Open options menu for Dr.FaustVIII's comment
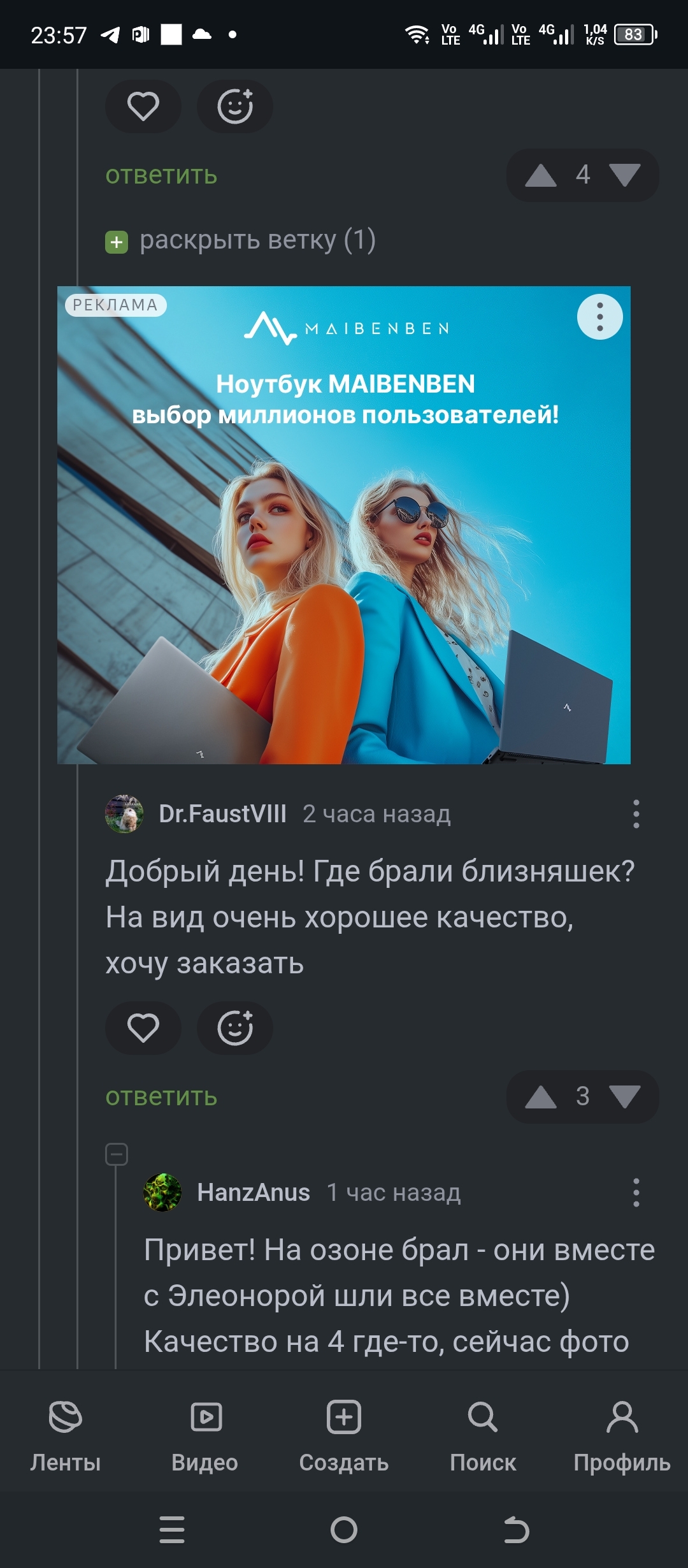The width and height of the screenshot is (688, 1568). (636, 814)
